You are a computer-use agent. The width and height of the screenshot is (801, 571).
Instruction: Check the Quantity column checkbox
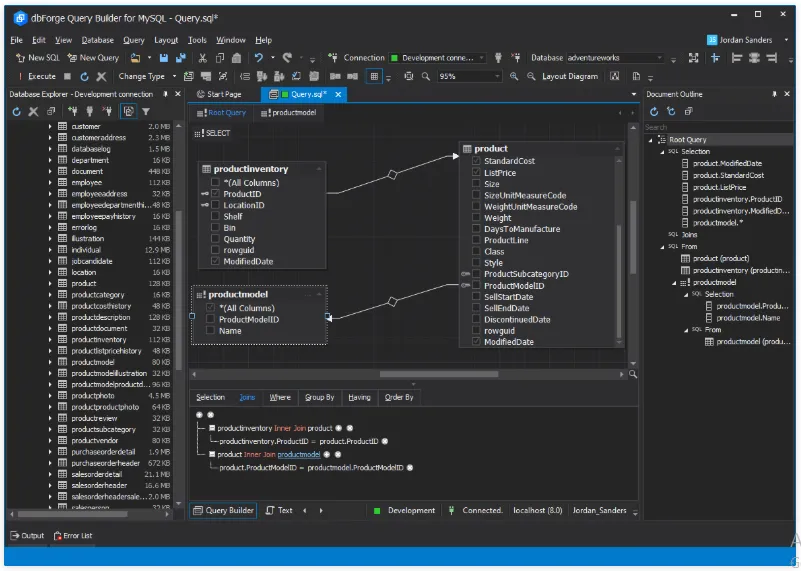(x=215, y=239)
